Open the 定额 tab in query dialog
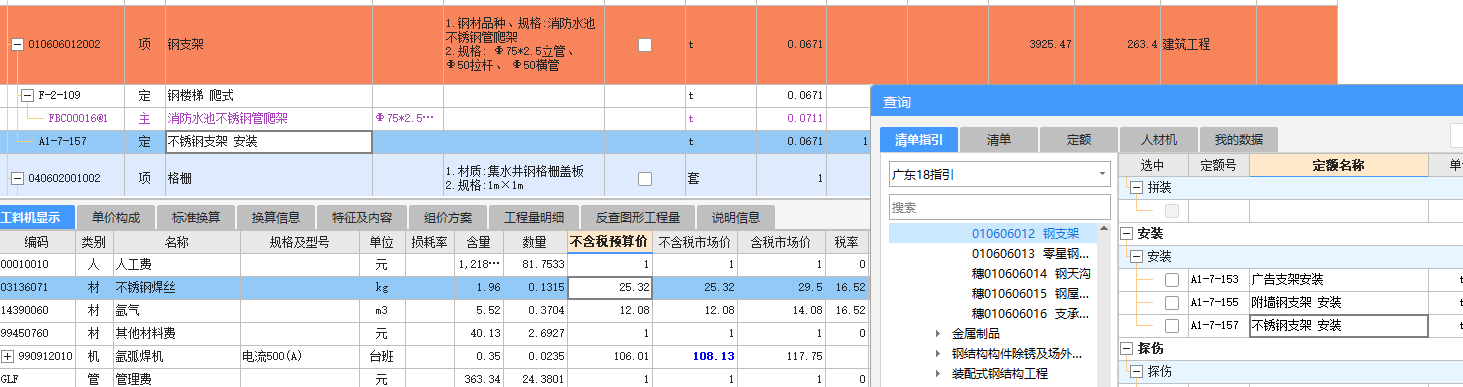Screen dimensions: 1463x387 tap(1078, 139)
